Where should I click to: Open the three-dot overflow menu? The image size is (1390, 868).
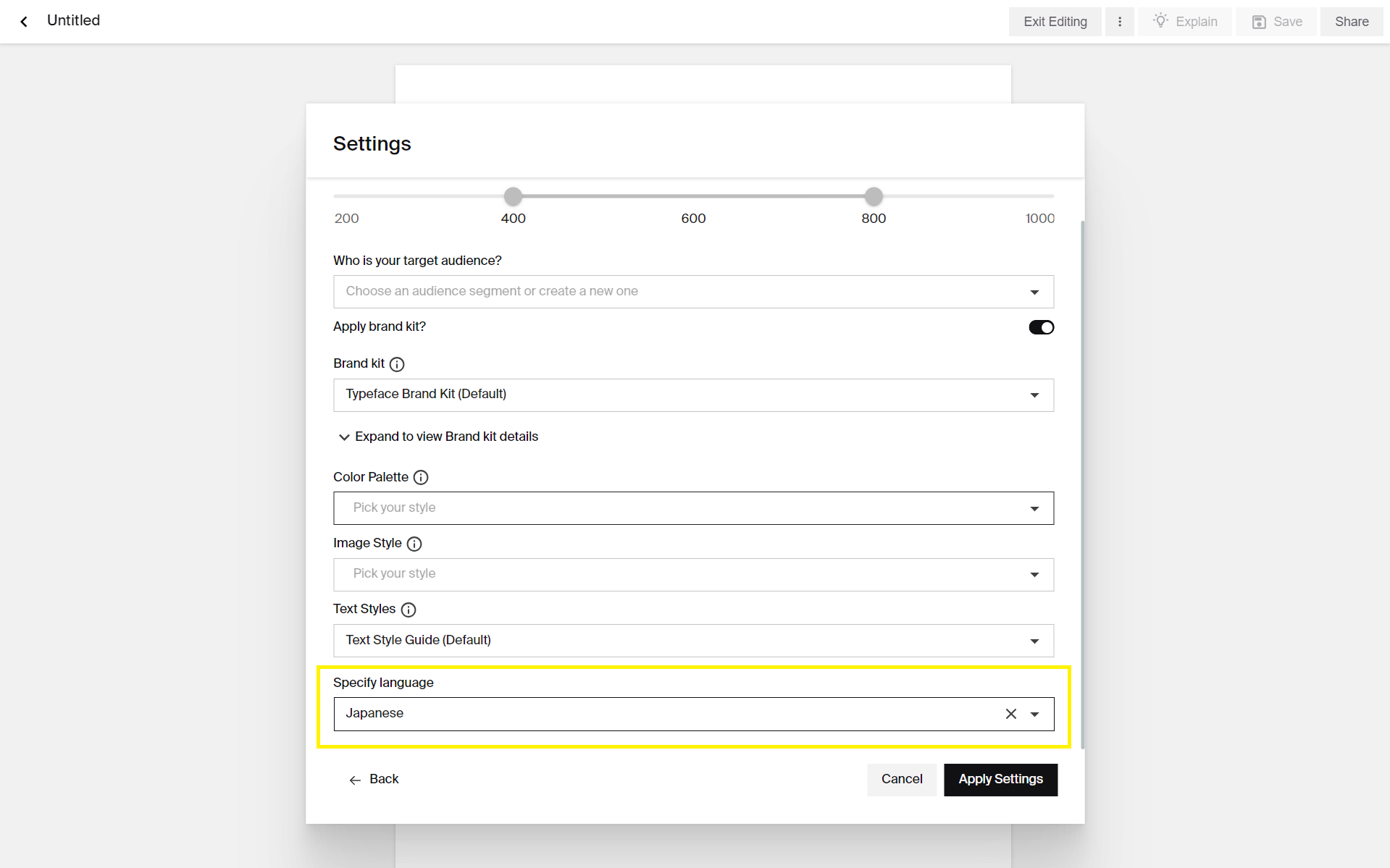pos(1119,21)
